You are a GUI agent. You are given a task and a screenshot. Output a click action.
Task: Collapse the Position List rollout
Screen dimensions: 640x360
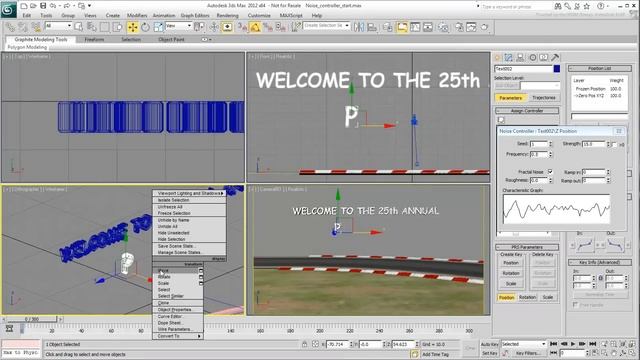click(600, 69)
